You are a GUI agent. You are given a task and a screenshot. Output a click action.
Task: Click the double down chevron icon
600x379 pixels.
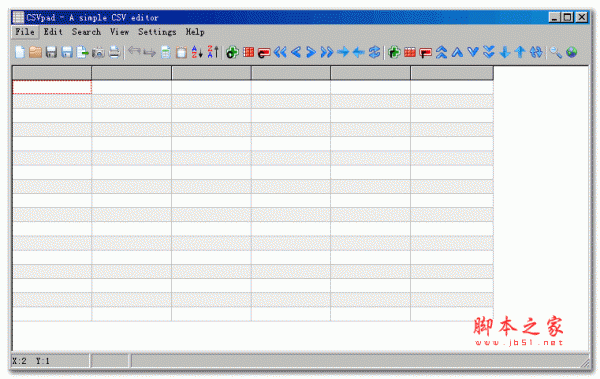click(x=489, y=52)
